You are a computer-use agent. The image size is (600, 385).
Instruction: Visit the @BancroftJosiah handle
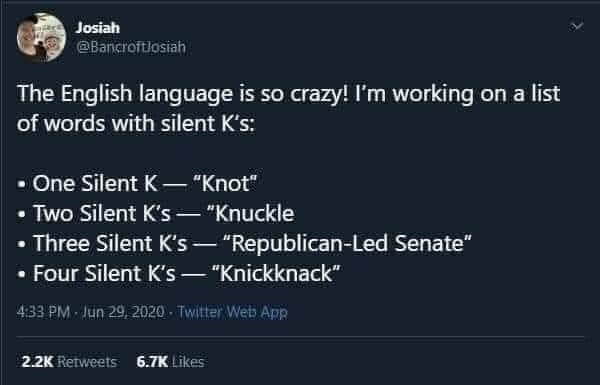click(131, 47)
